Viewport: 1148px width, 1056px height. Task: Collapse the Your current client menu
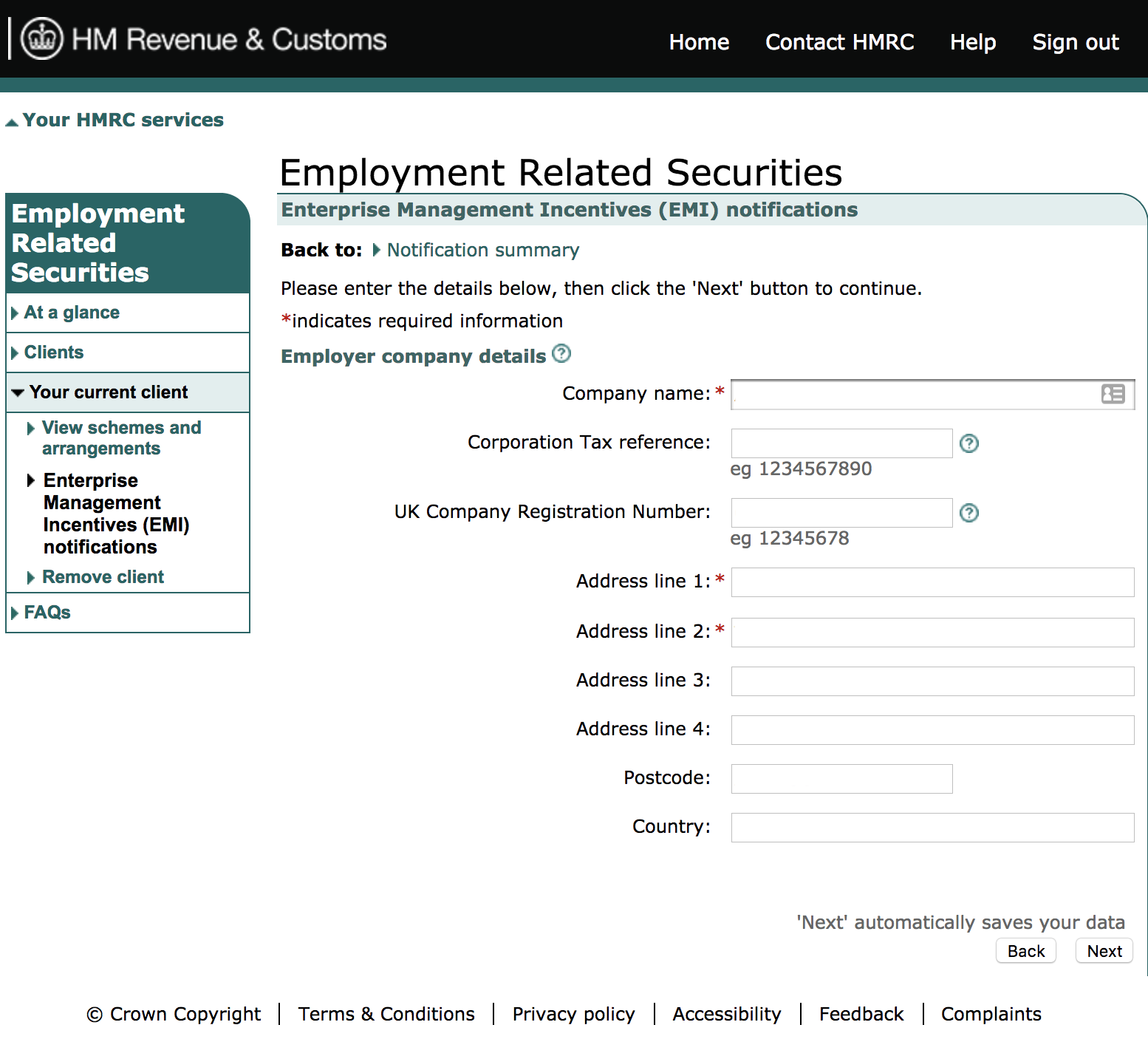coord(18,392)
